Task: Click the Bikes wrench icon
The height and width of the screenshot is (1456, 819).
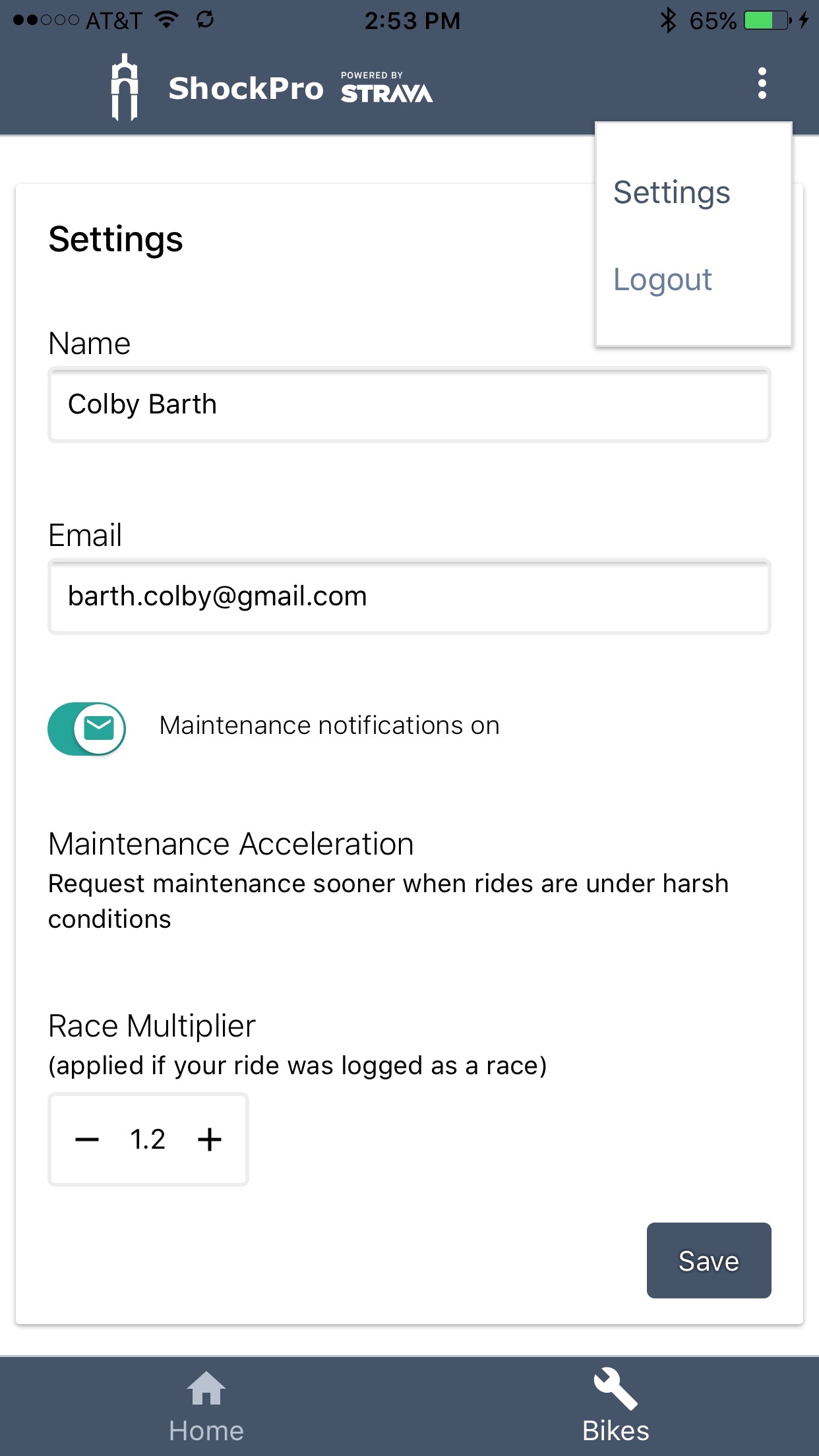Action: point(615,1388)
